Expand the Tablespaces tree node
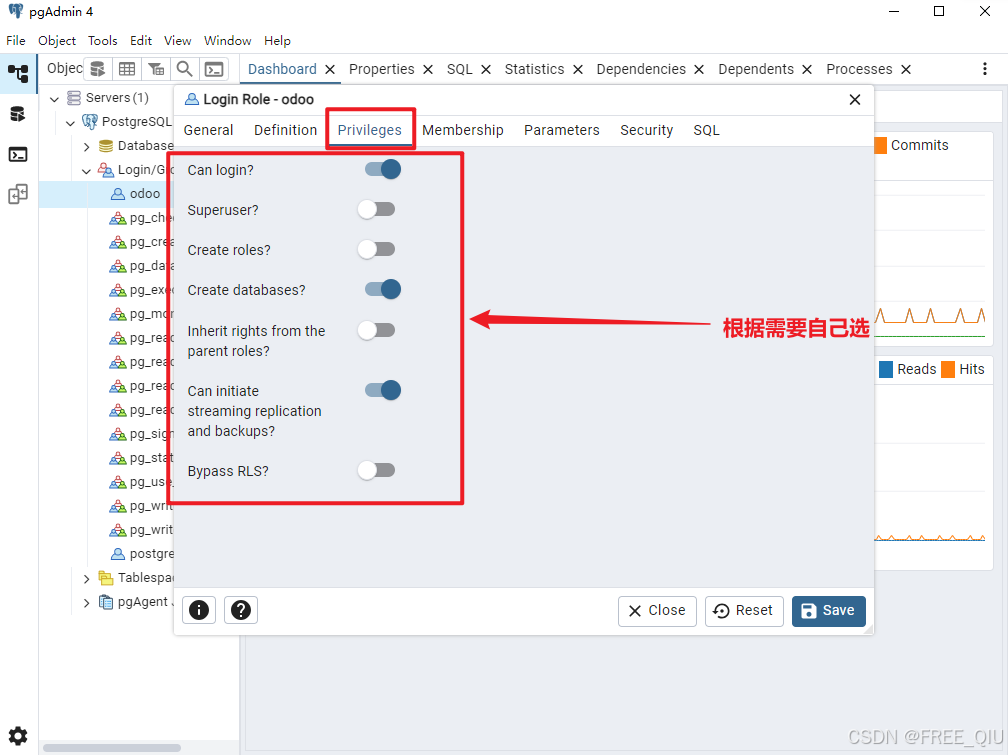This screenshot has height=755, width=1008. (x=87, y=579)
